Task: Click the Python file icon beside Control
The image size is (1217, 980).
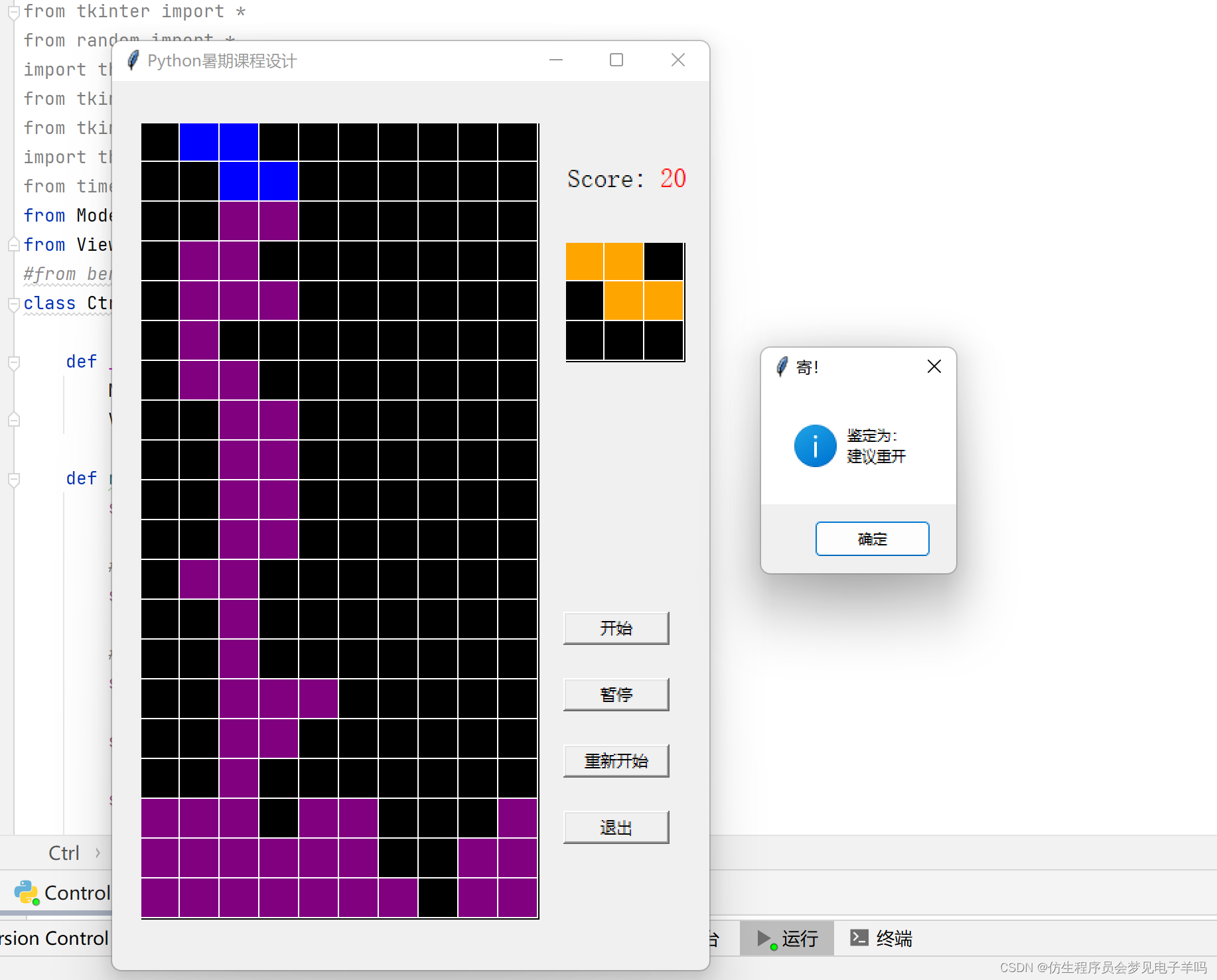Action: click(x=27, y=893)
